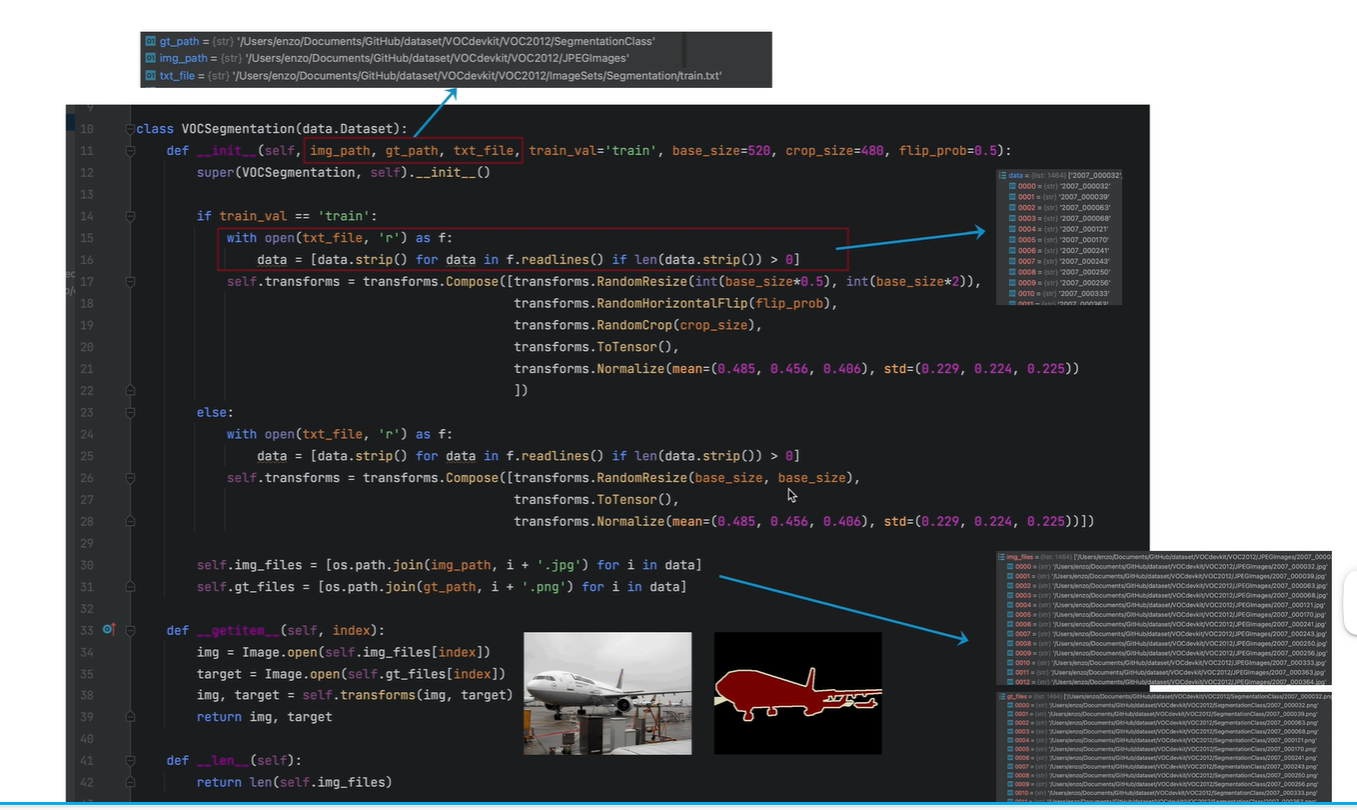
Task: Click 'flip_prob=0.5' on line 11
Action: (x=948, y=151)
